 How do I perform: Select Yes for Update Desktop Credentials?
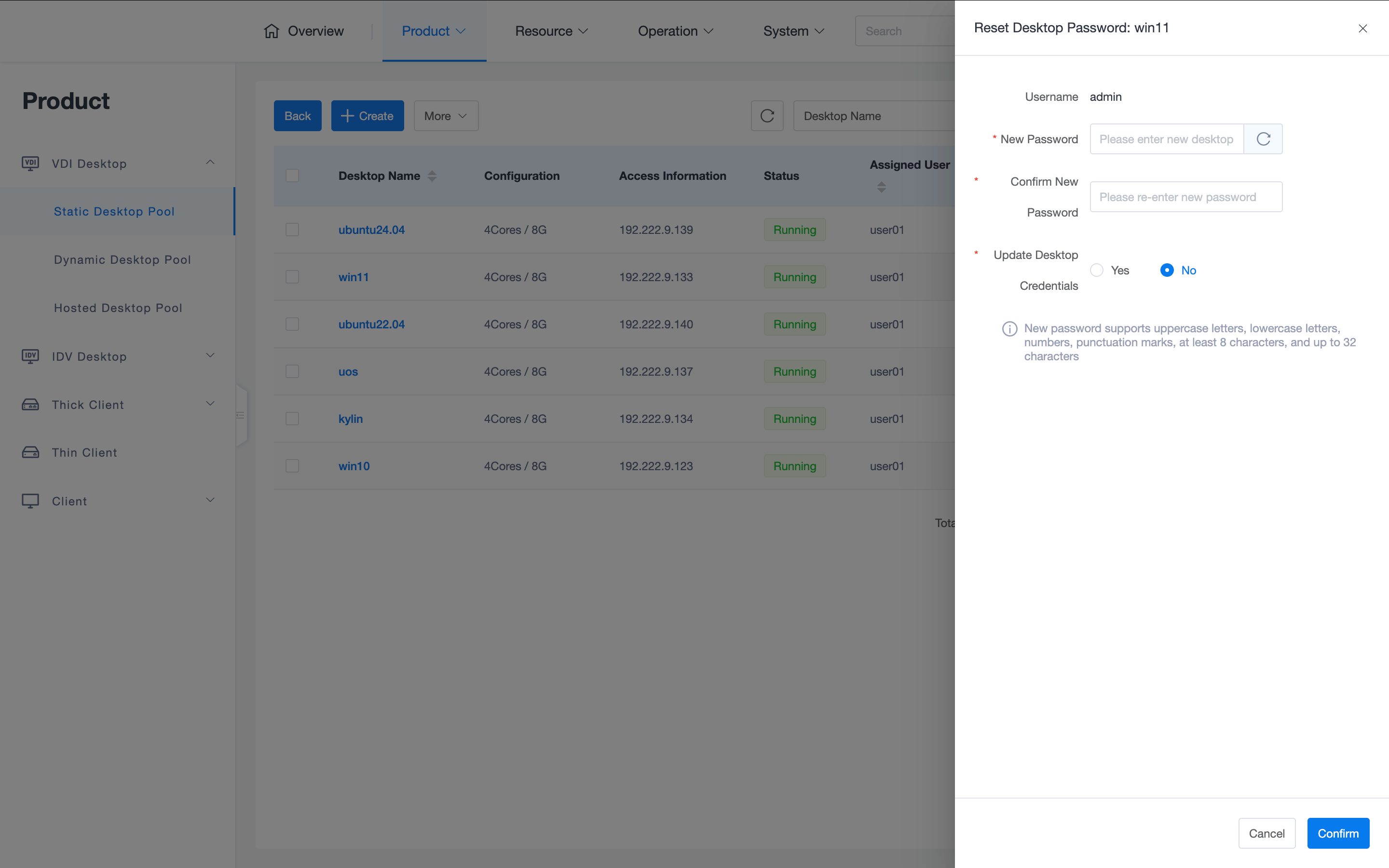(1097, 271)
